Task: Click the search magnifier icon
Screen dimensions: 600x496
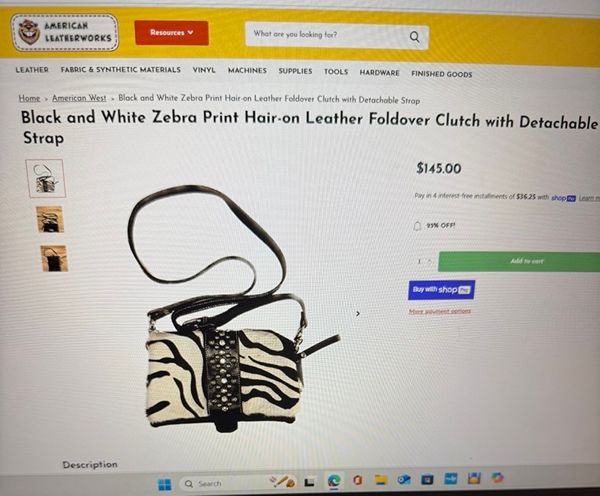Action: coord(414,37)
